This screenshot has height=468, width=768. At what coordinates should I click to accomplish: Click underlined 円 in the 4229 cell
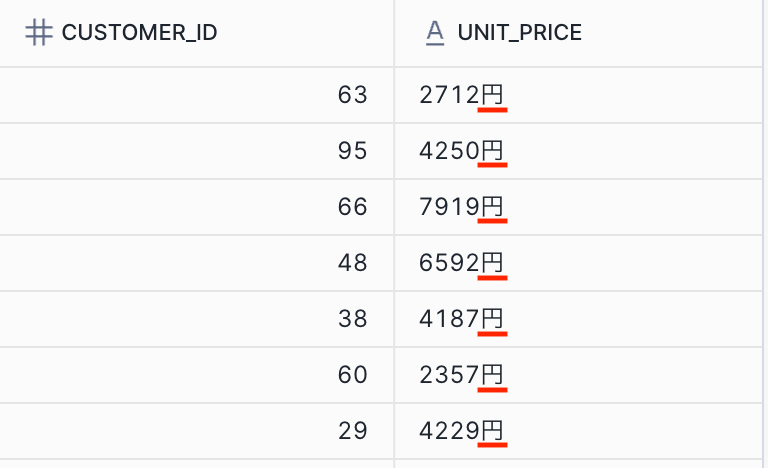[x=493, y=432]
